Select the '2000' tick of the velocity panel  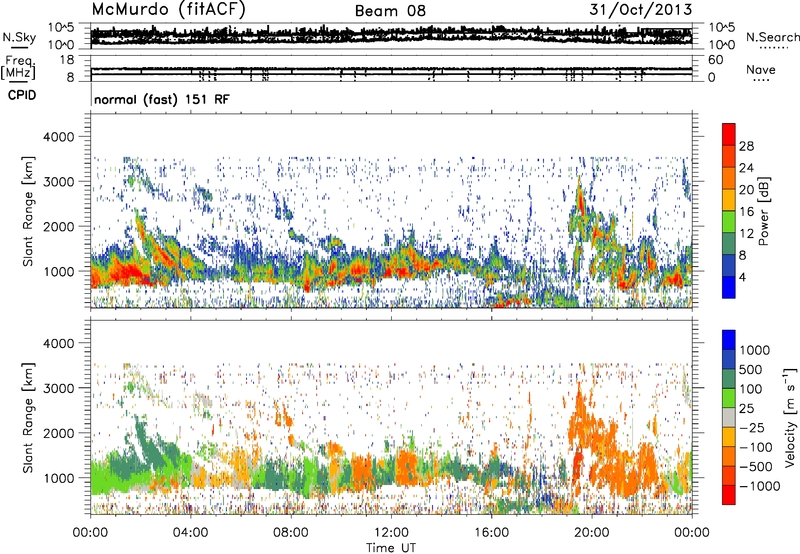(x=58, y=433)
